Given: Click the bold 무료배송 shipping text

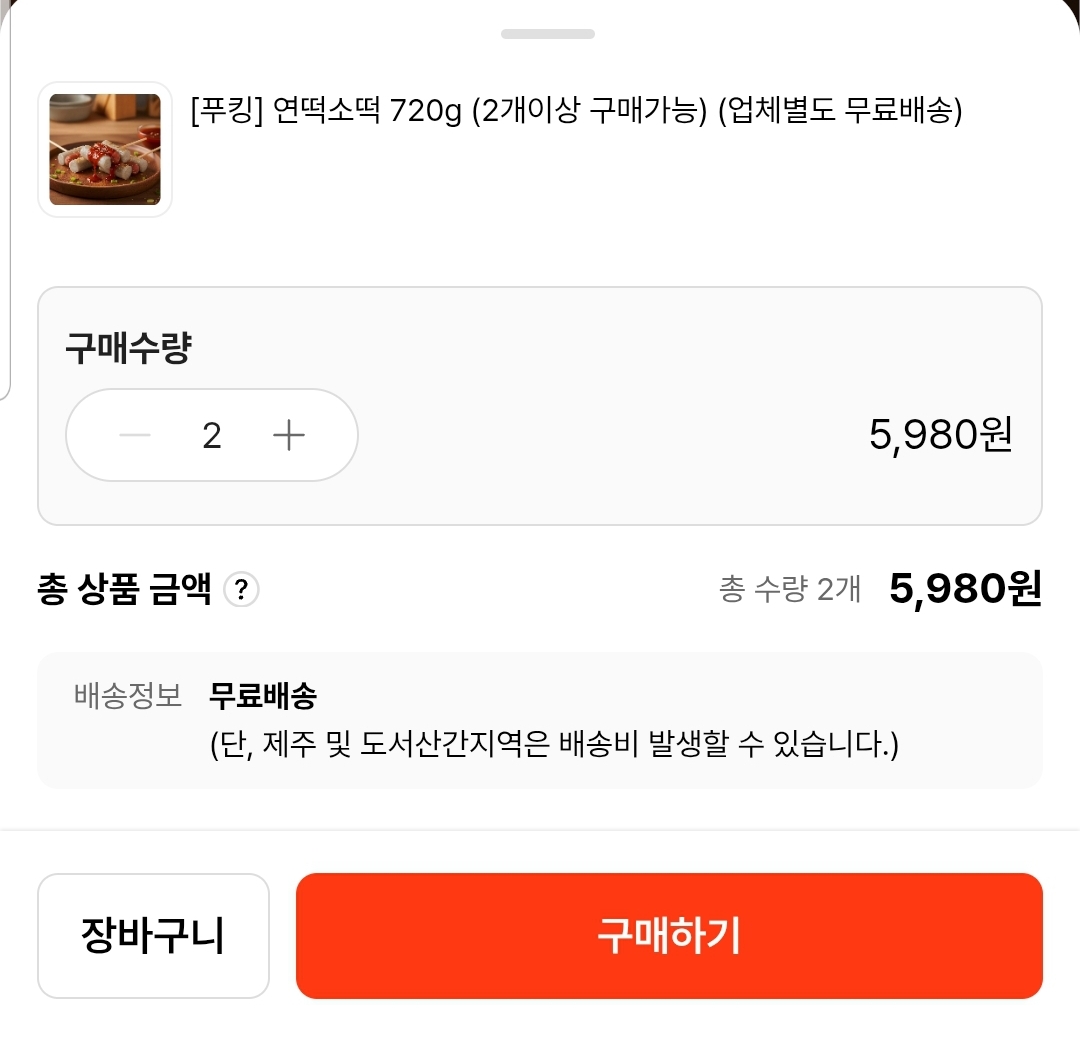Looking at the screenshot, I should (x=263, y=696).
